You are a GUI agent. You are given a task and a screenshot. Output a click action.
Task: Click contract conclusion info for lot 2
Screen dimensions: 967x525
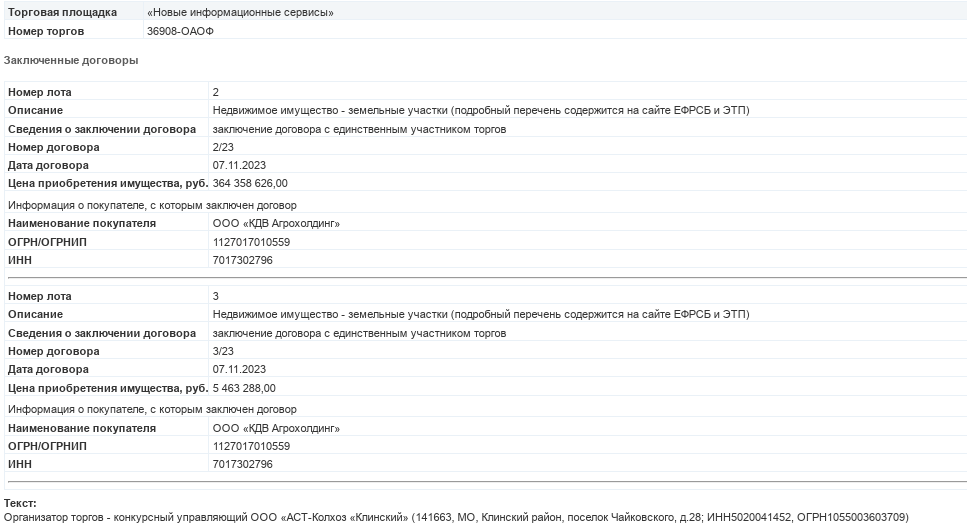coord(360,129)
